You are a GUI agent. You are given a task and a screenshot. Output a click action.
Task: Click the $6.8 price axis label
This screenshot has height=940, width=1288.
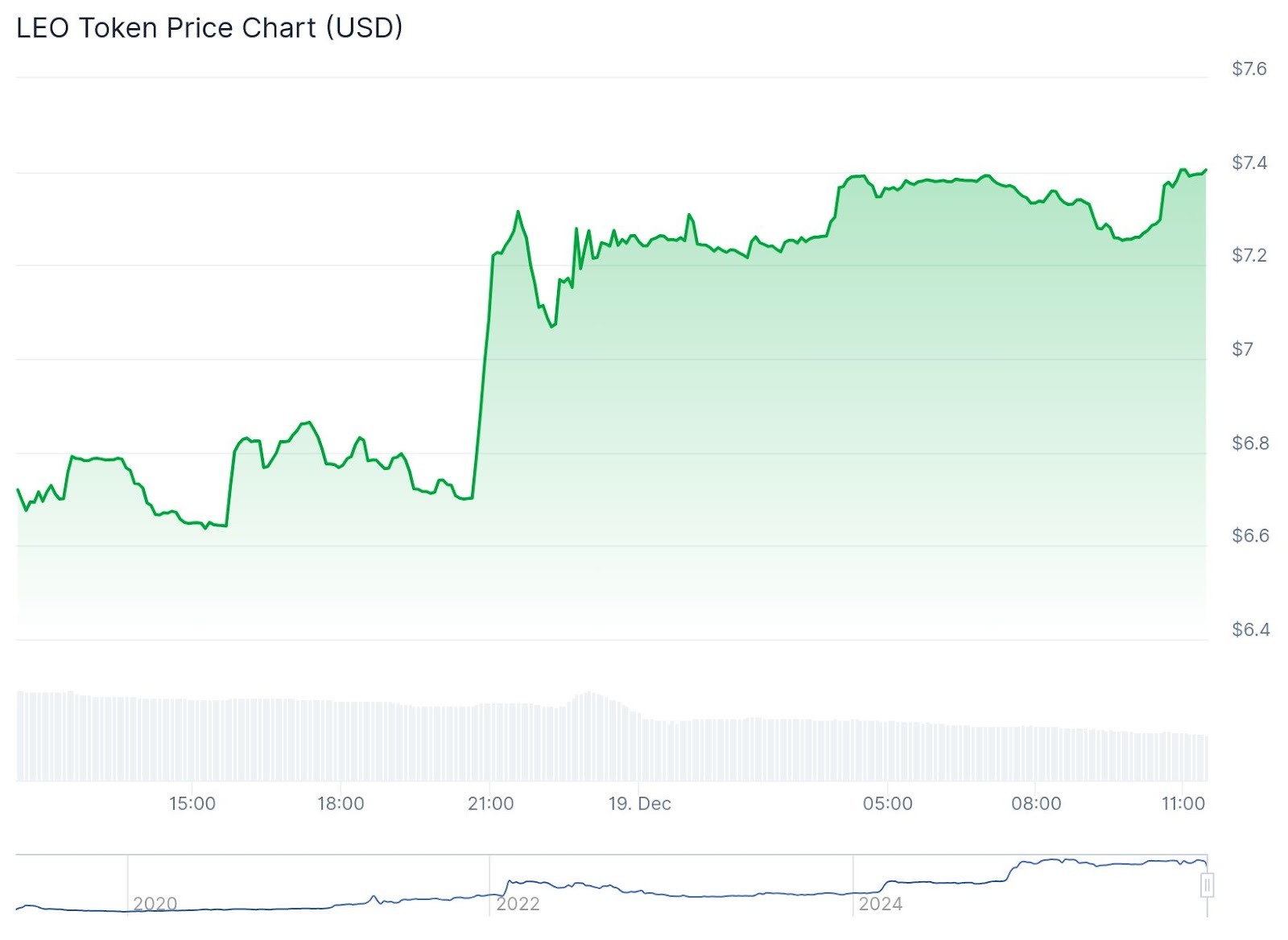pos(1249,443)
